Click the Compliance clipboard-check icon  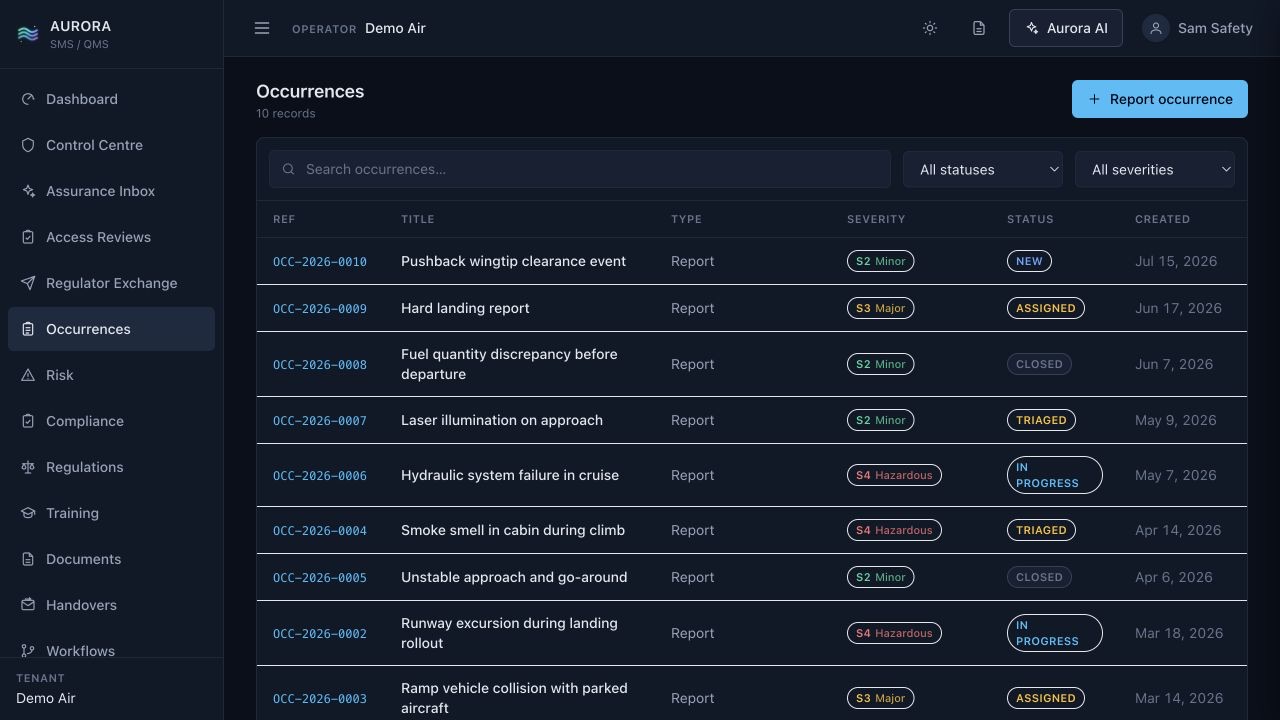28,421
